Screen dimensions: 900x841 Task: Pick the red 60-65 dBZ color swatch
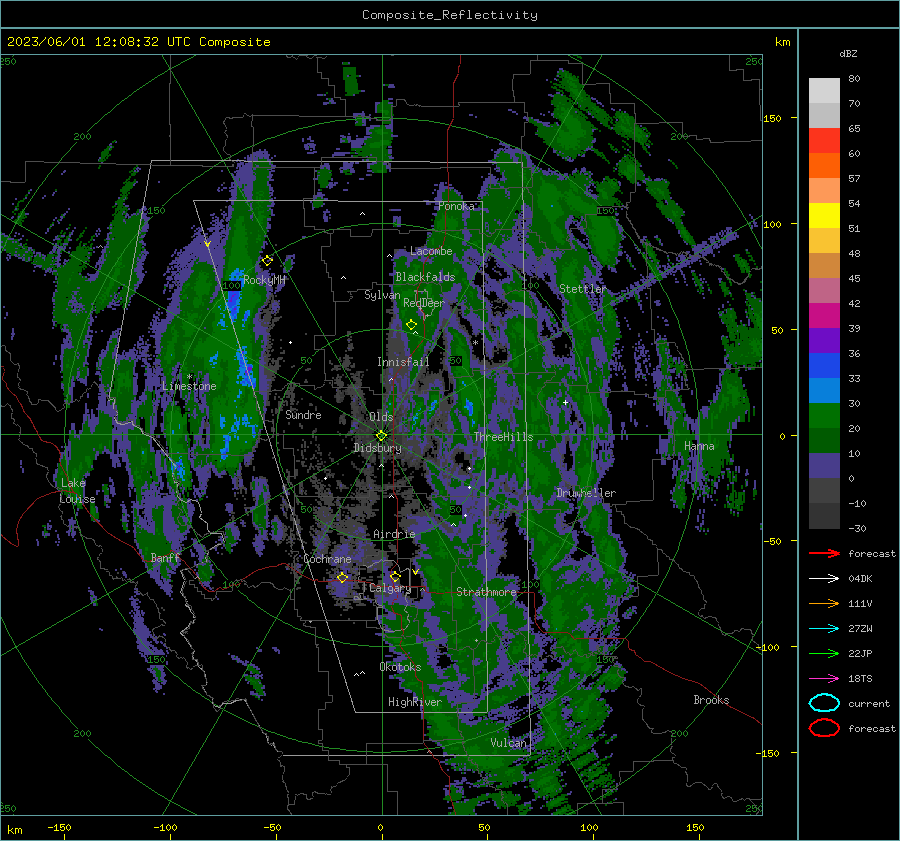[824, 140]
